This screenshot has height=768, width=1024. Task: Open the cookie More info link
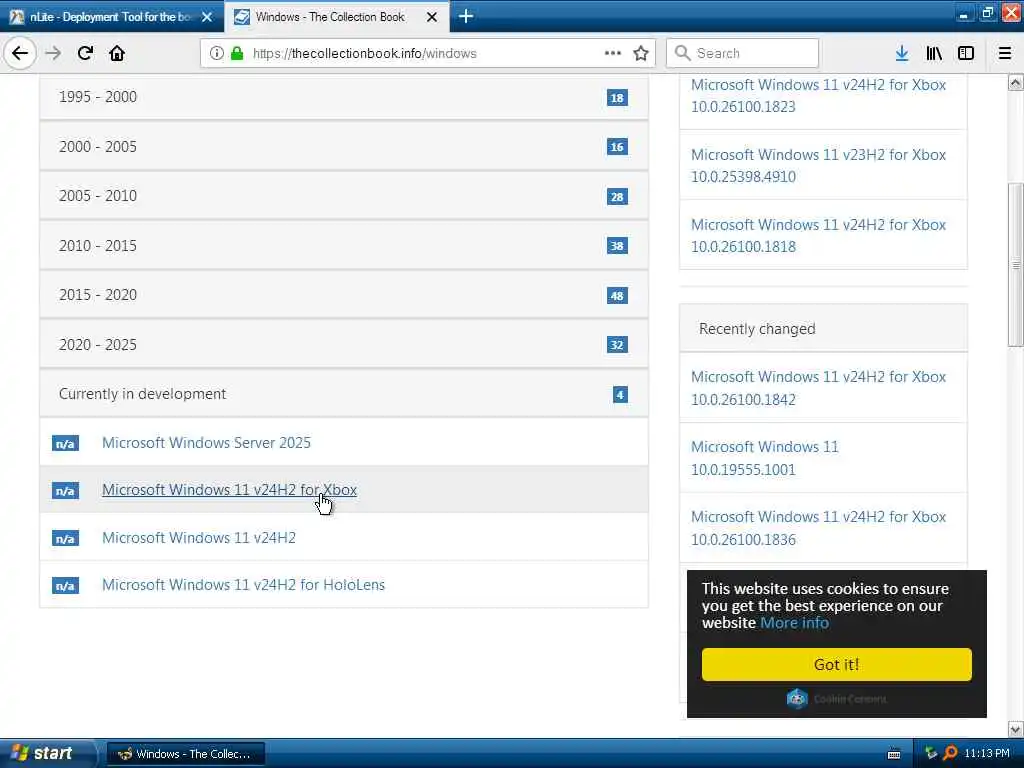click(794, 622)
